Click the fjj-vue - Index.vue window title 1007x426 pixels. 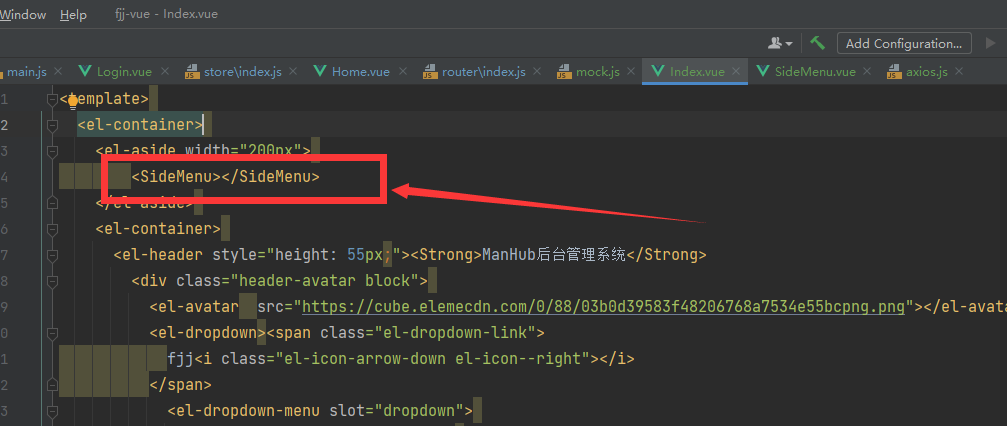pyautogui.click(x=166, y=14)
